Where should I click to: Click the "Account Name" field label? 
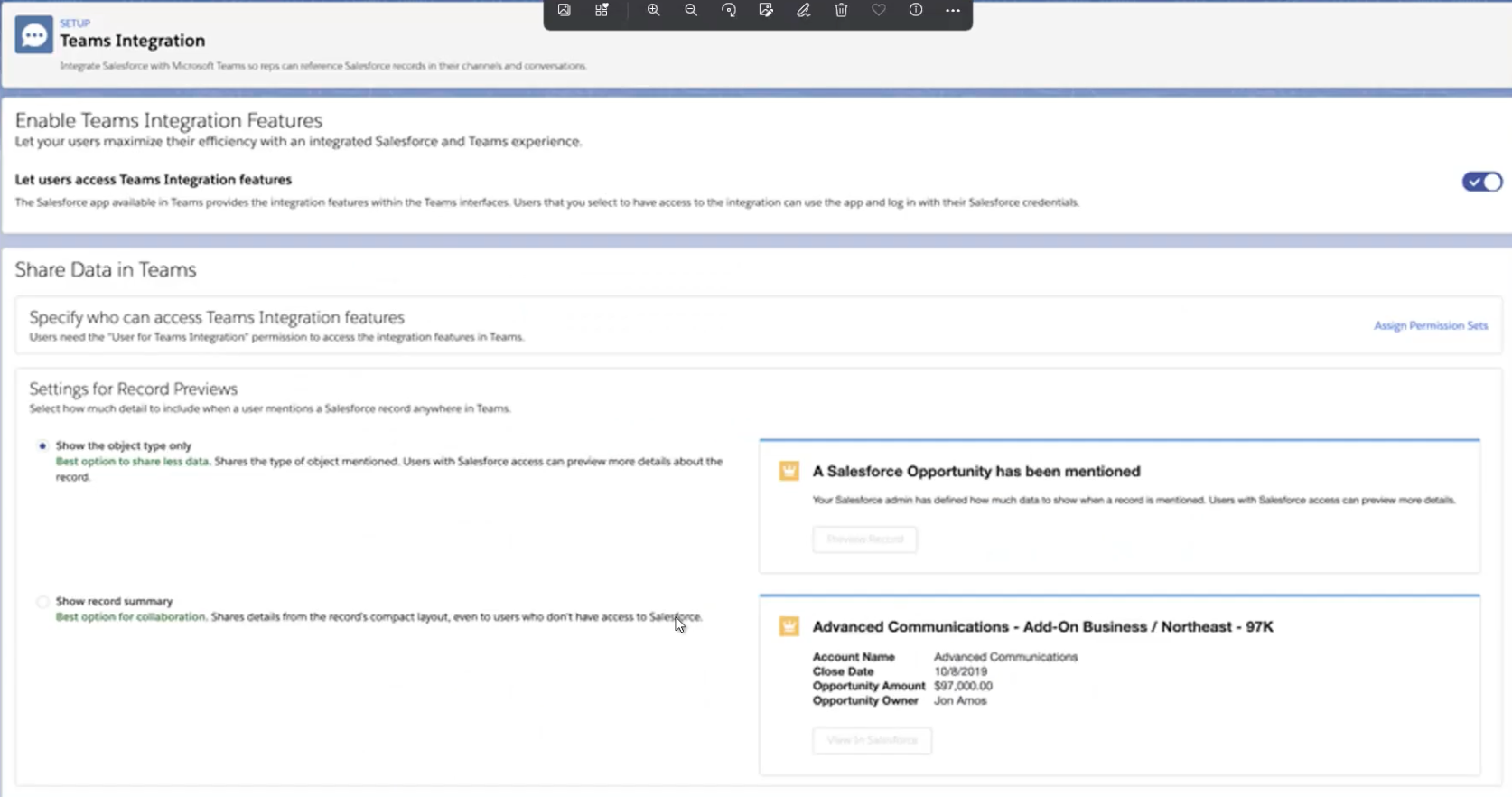pos(854,657)
